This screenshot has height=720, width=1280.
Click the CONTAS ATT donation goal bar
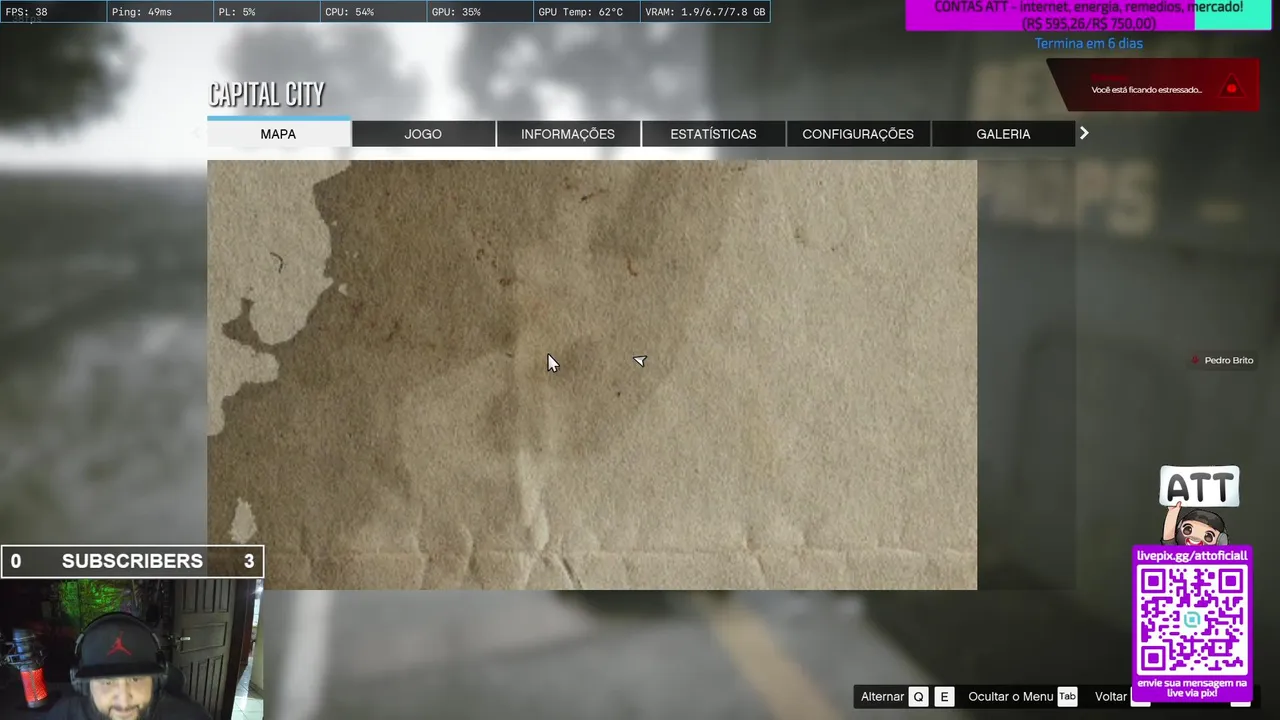pos(1089,15)
